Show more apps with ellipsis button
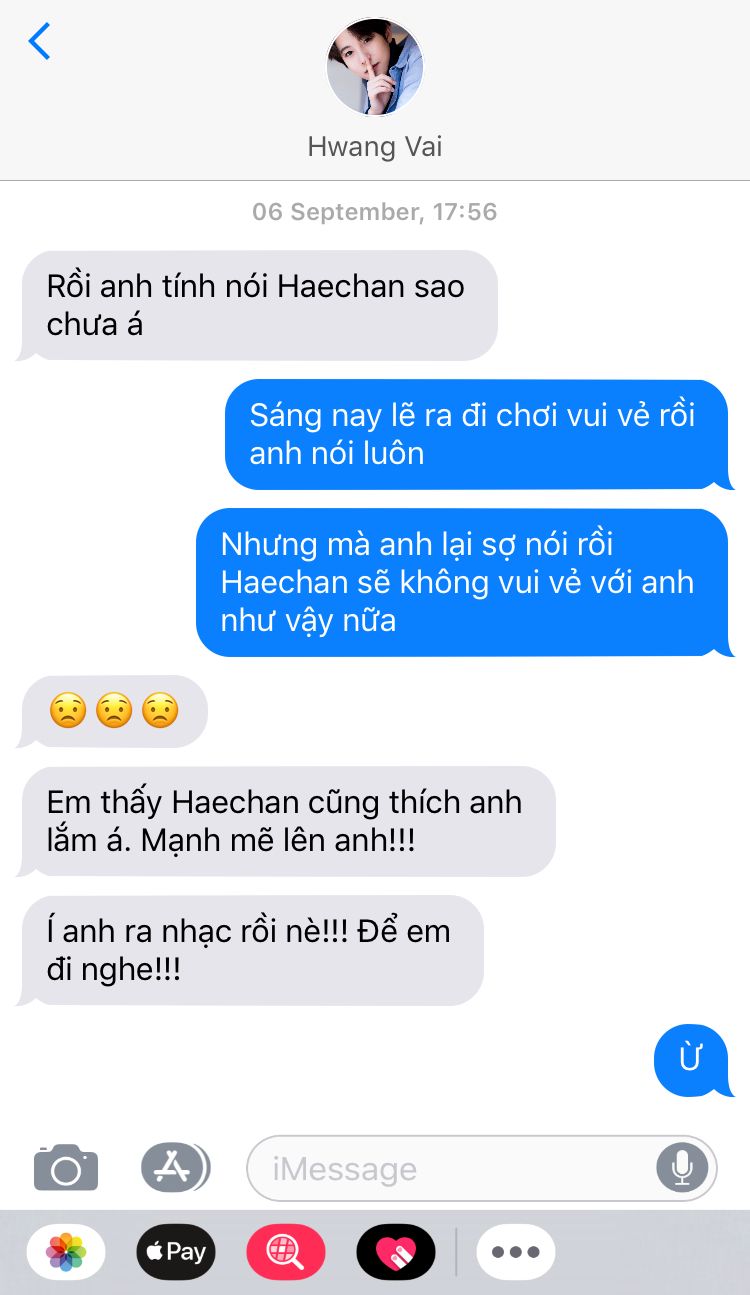 [516, 1251]
